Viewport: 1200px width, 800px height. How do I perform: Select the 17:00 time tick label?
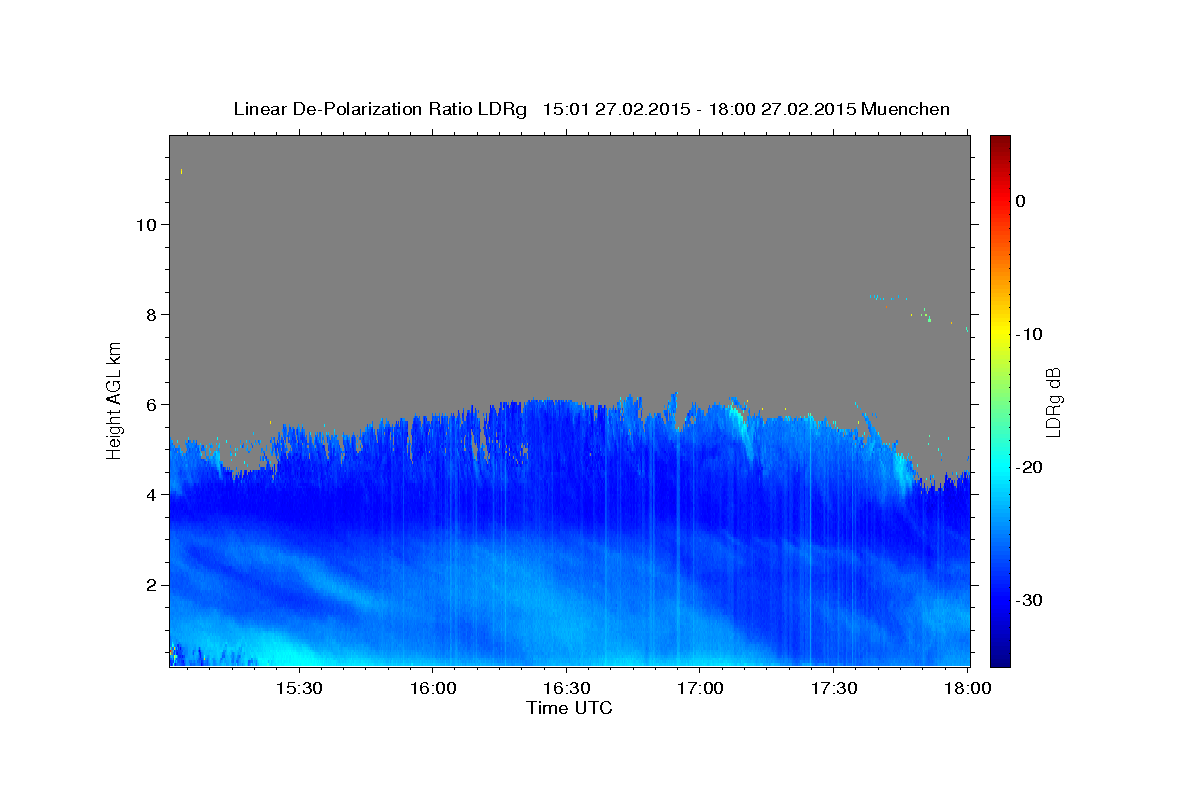(x=701, y=689)
